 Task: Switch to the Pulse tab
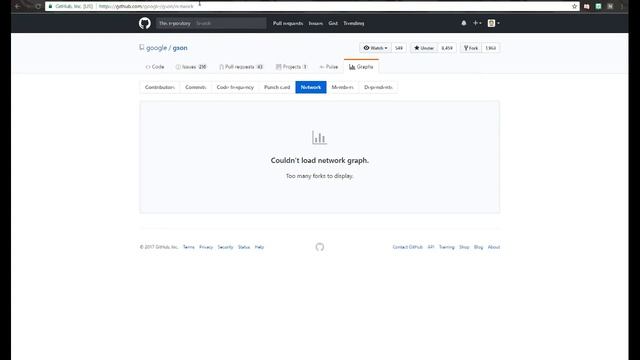[329, 67]
